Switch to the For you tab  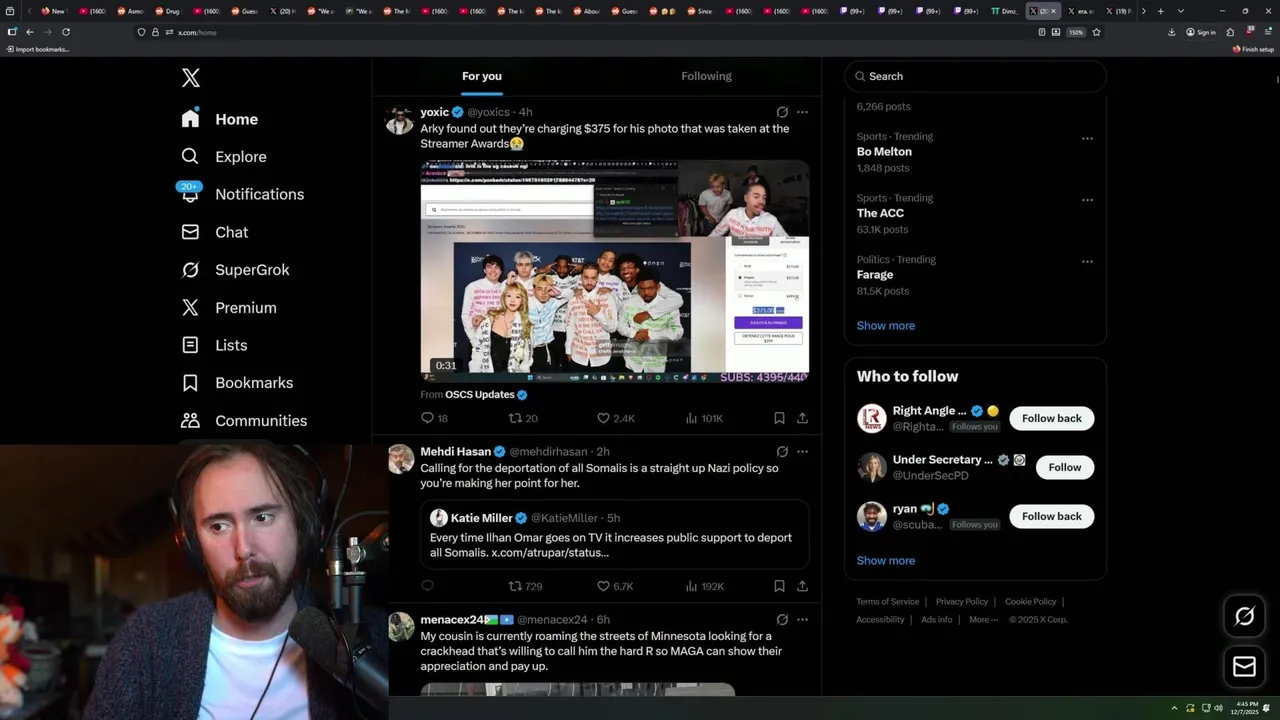(x=482, y=76)
